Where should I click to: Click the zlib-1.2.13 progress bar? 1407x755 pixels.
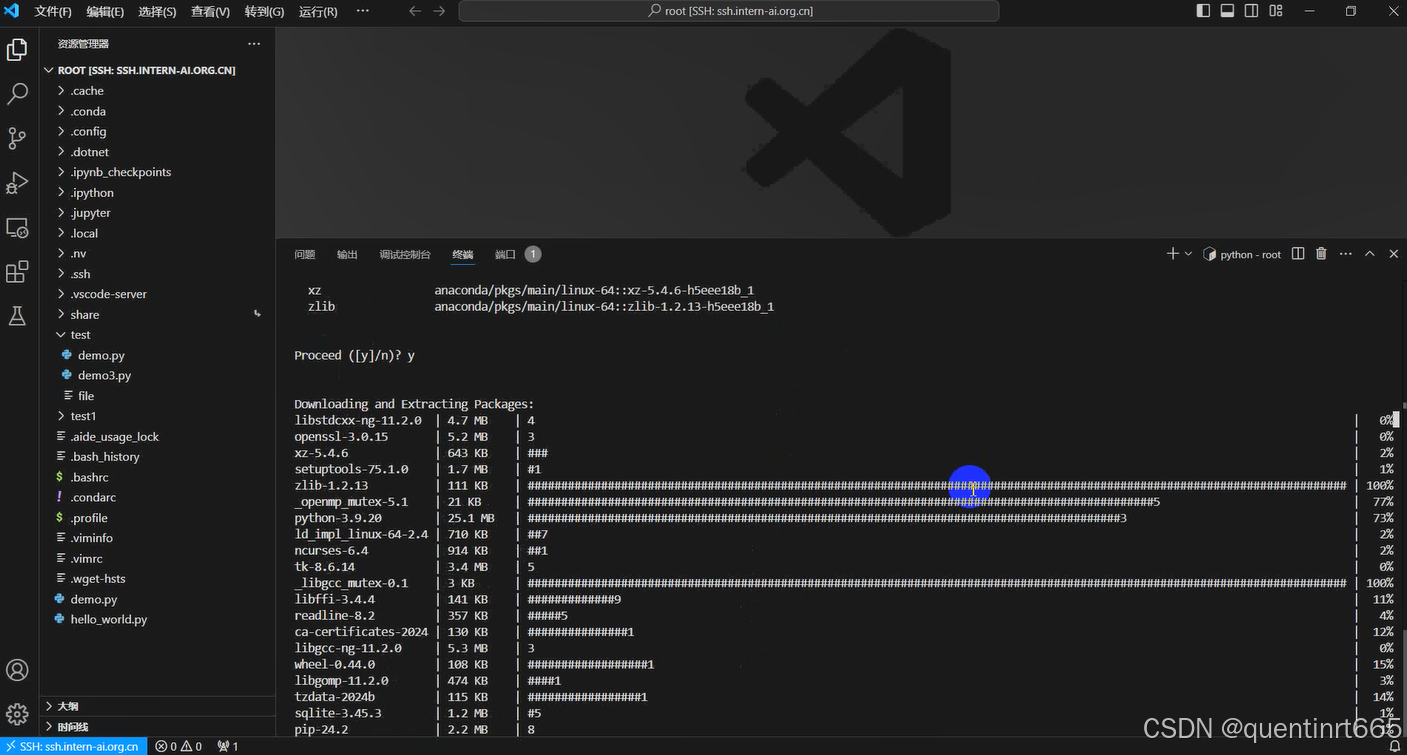click(x=937, y=485)
